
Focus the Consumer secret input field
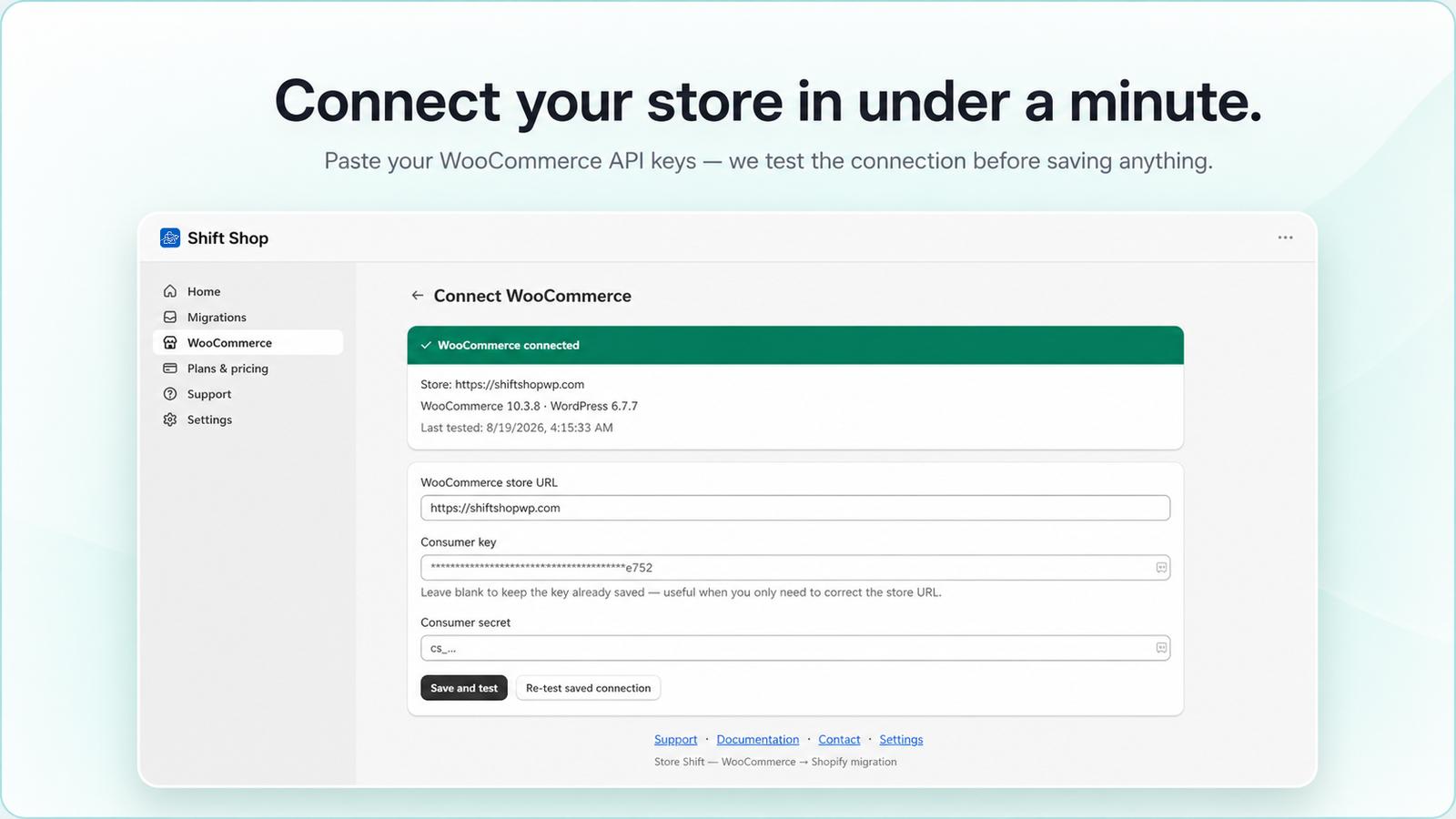click(795, 648)
